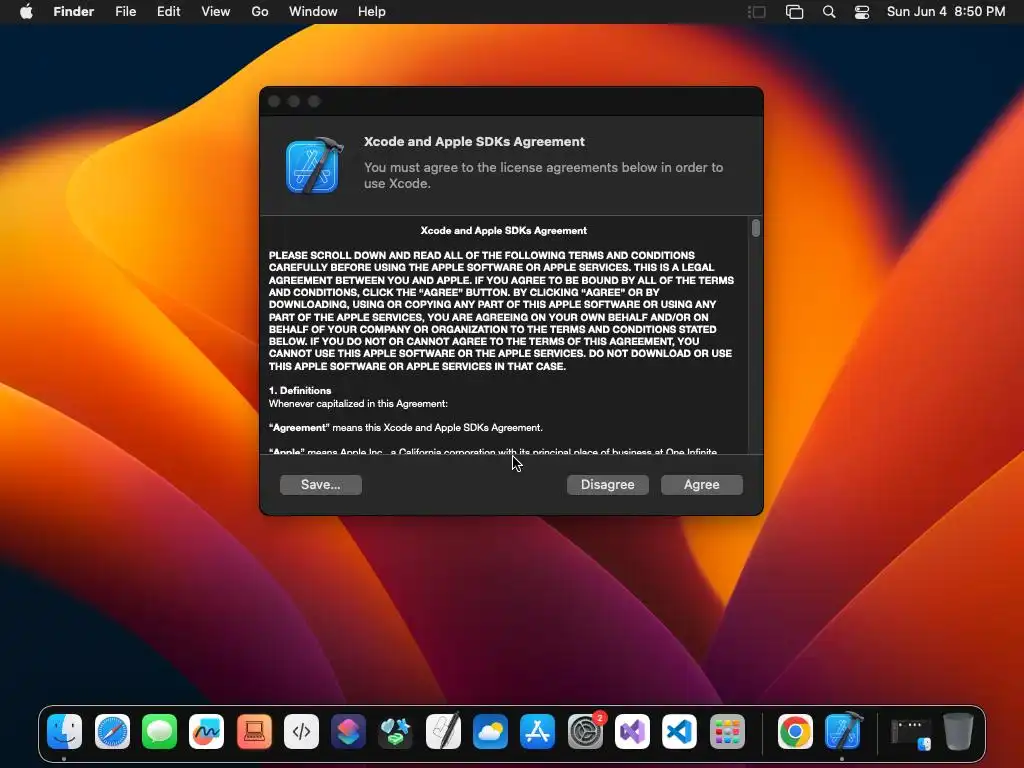The width and height of the screenshot is (1024, 768).
Task: Open the recent screenshot stack in Dock
Action: click(911, 733)
